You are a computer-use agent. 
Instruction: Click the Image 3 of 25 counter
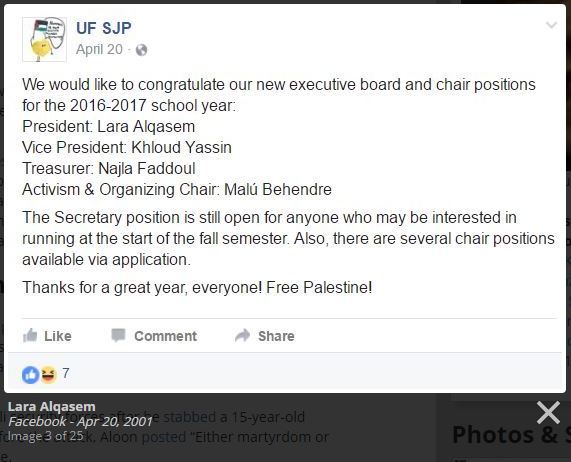coord(46,436)
